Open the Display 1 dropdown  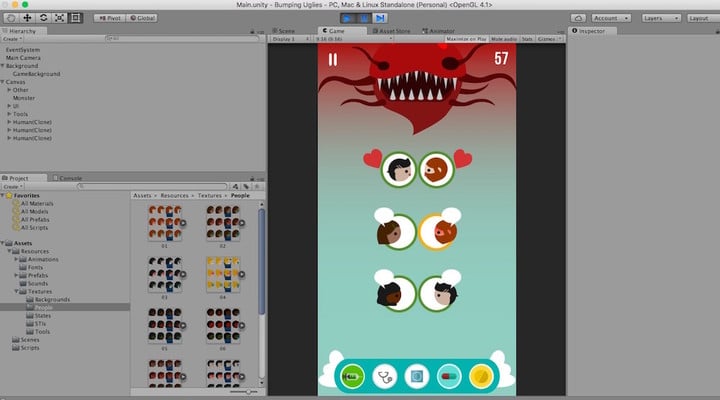tap(290, 39)
